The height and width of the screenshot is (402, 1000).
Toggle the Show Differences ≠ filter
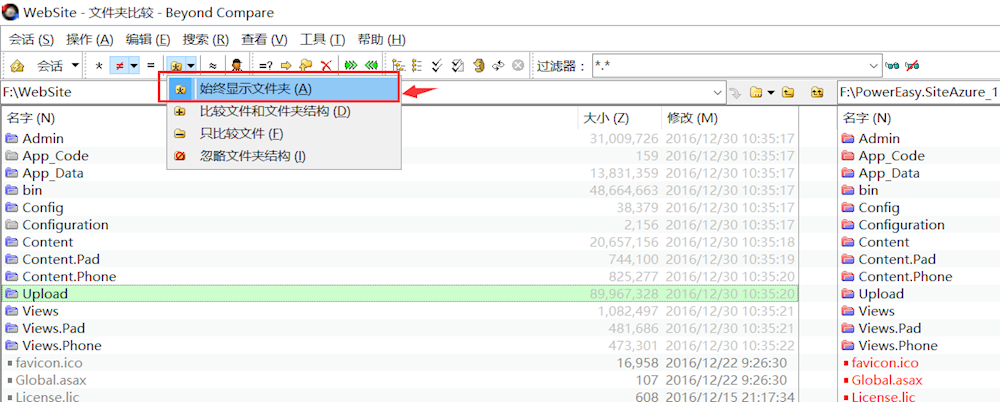[x=119, y=65]
